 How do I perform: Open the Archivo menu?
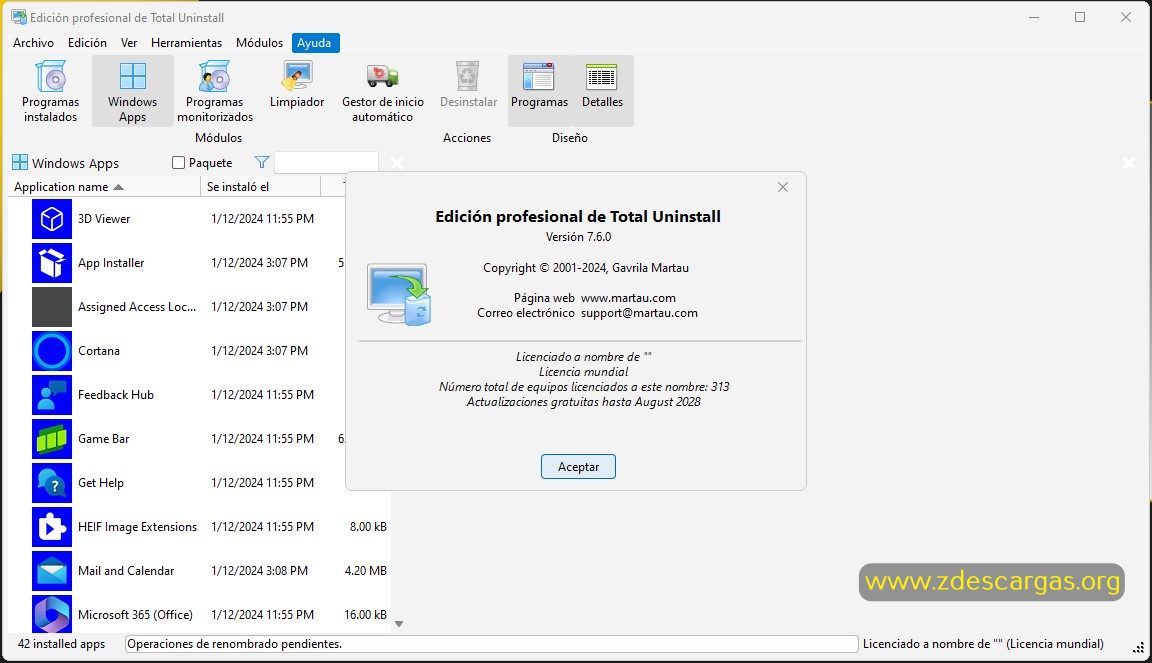(x=33, y=43)
